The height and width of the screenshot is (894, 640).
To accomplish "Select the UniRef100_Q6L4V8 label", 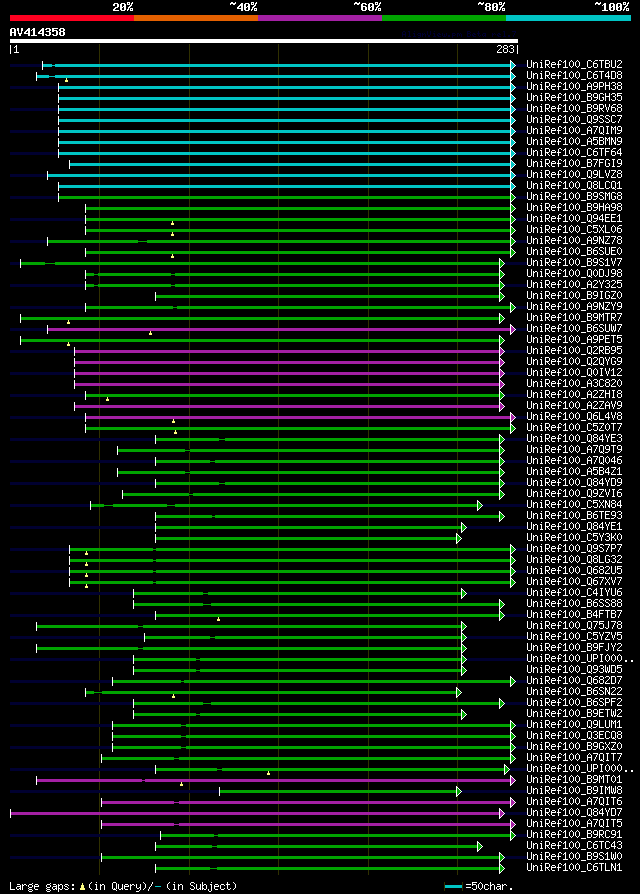I will point(574,417).
